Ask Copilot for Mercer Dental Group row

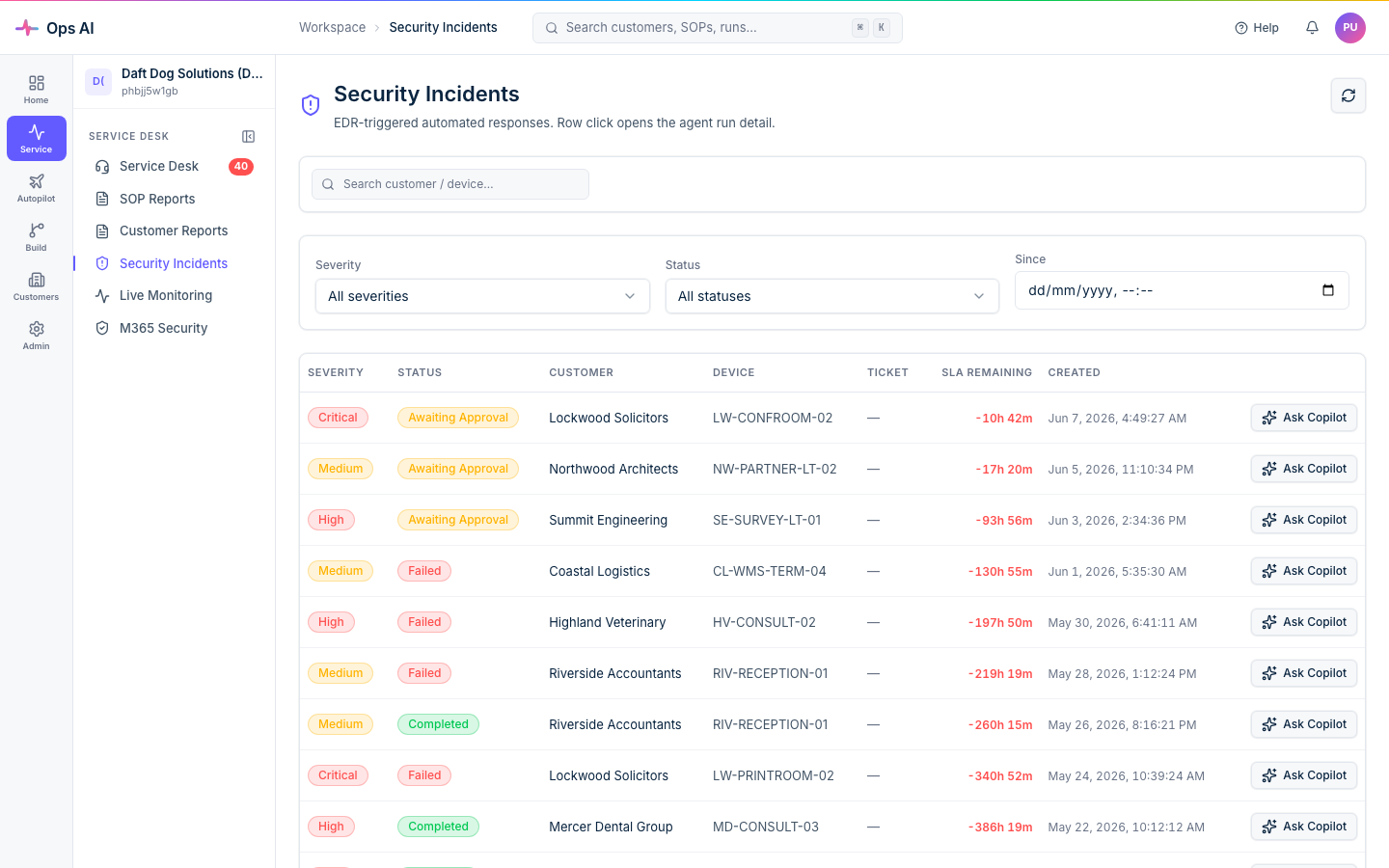pos(1304,827)
